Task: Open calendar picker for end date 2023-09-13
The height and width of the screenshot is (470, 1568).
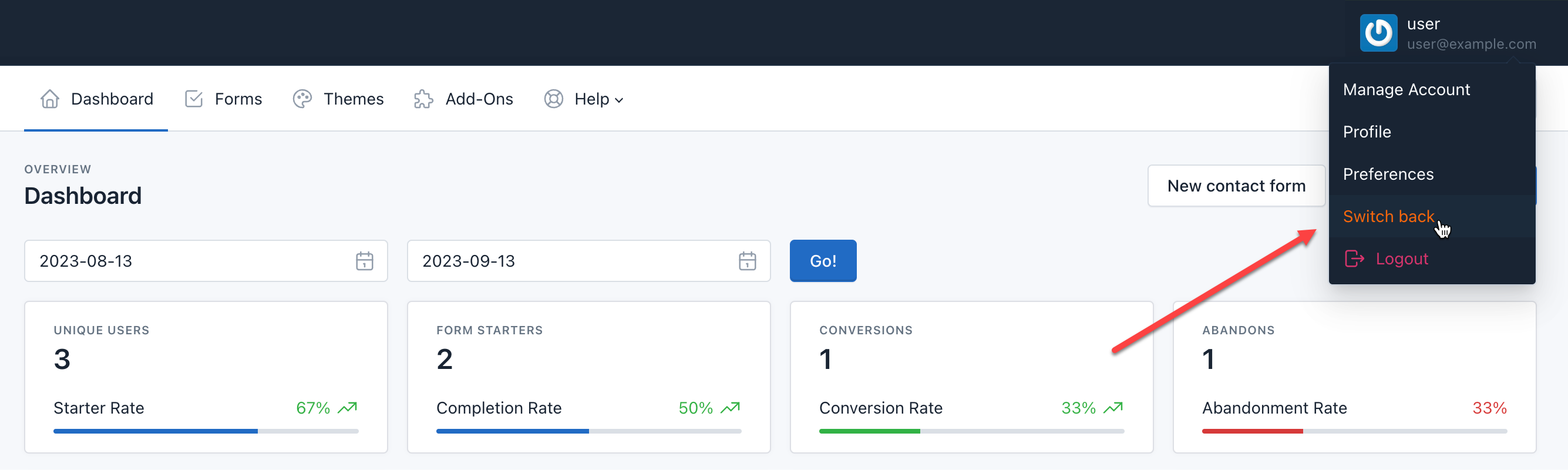Action: tap(747, 261)
